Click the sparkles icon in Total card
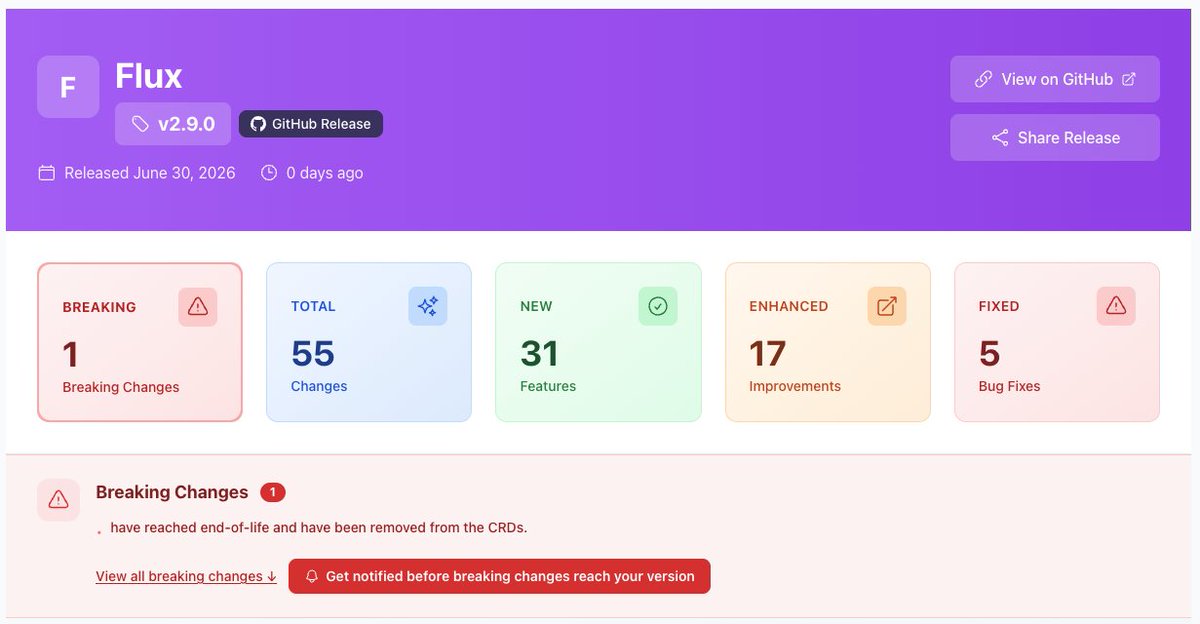The width and height of the screenshot is (1200, 624). [x=428, y=306]
